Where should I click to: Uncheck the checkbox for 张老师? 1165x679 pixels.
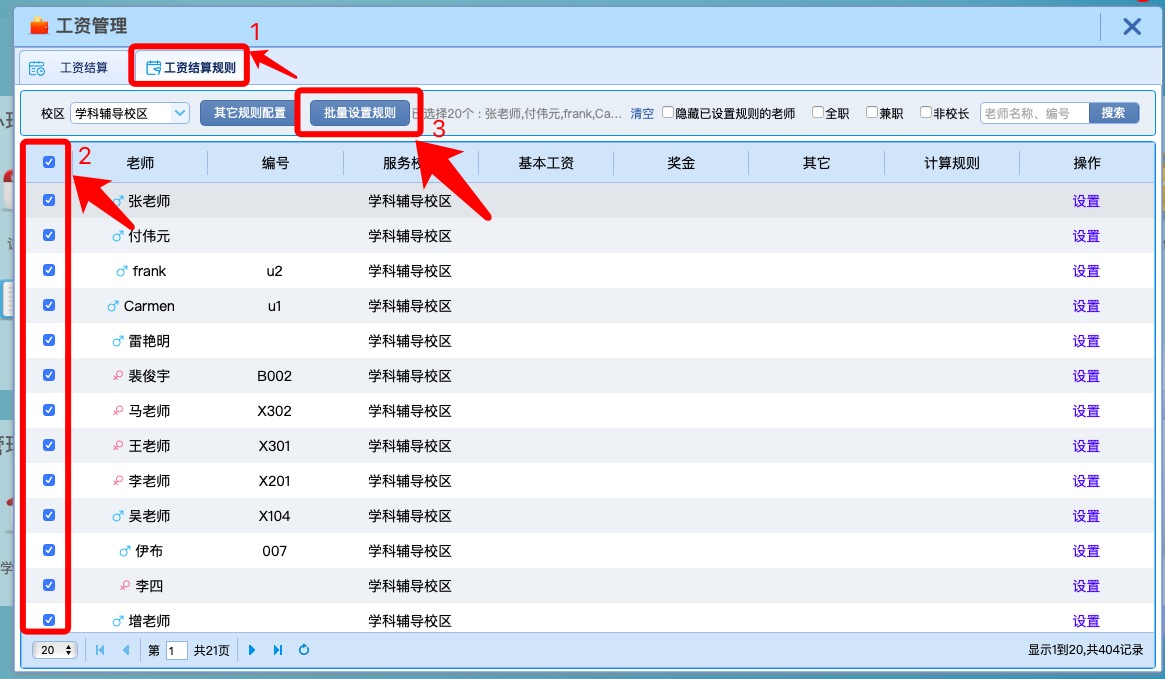tap(49, 200)
